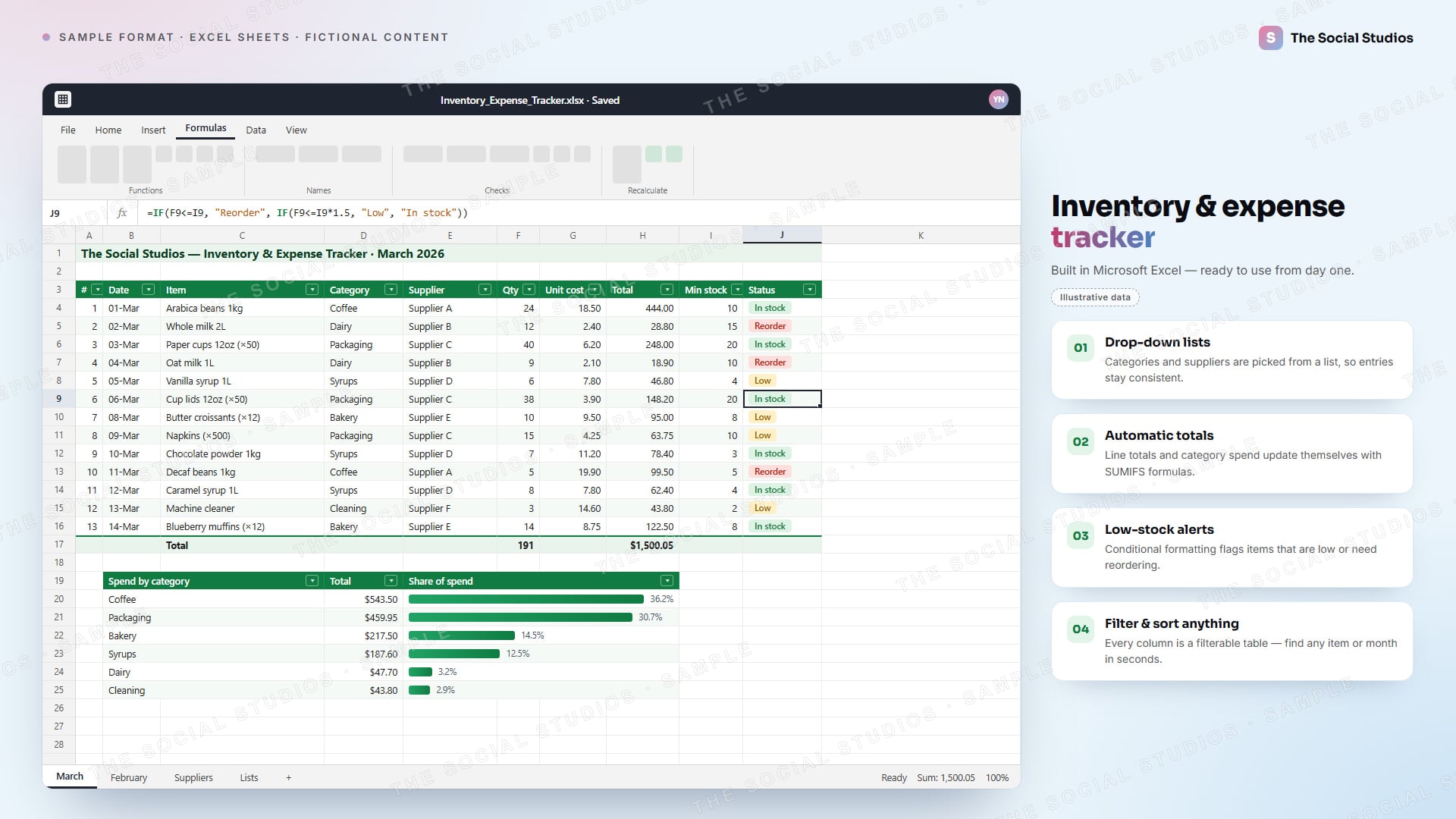Select column K header
1456x819 pixels.
coord(921,235)
